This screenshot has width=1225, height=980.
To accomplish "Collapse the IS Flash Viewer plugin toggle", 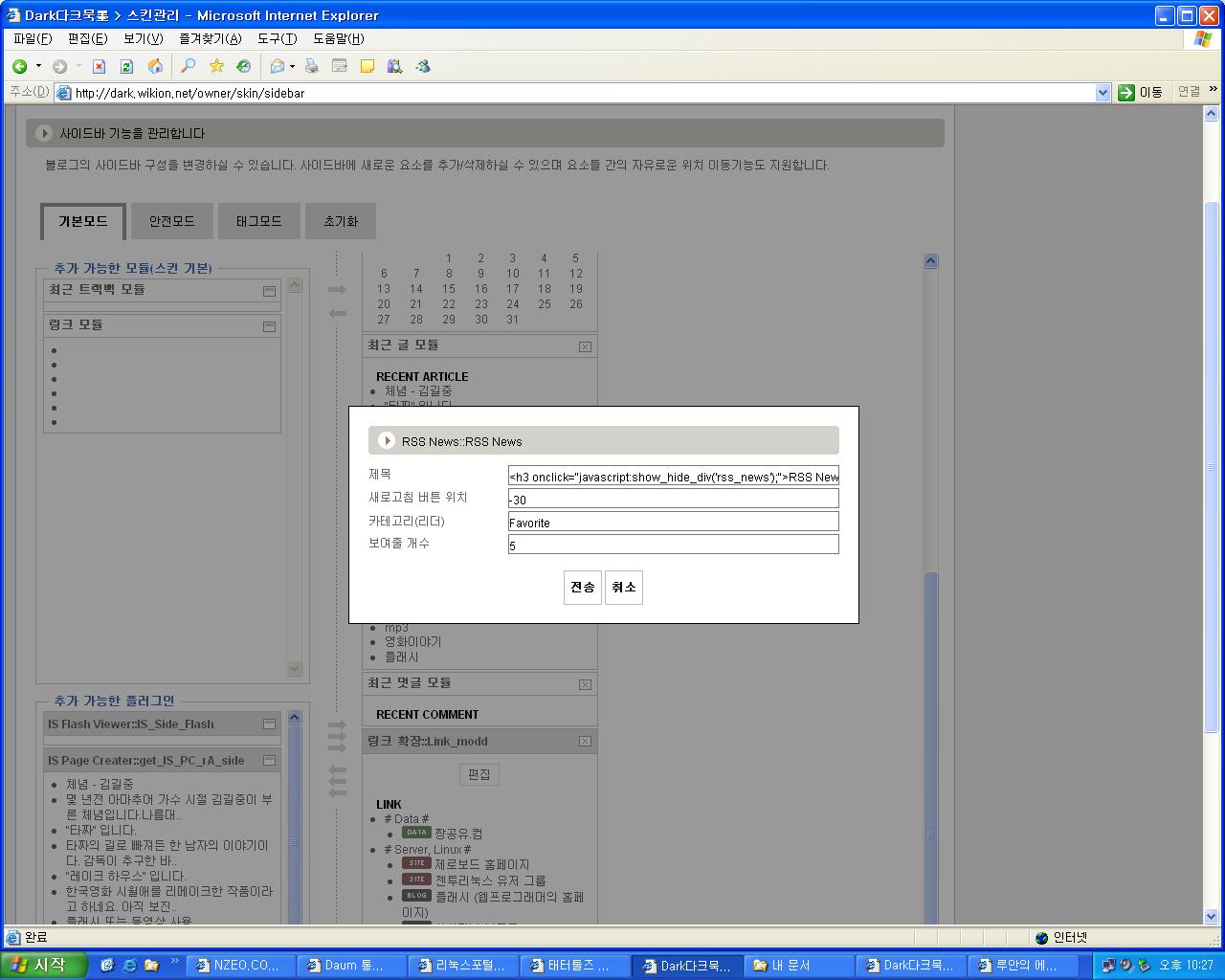I will [x=269, y=724].
